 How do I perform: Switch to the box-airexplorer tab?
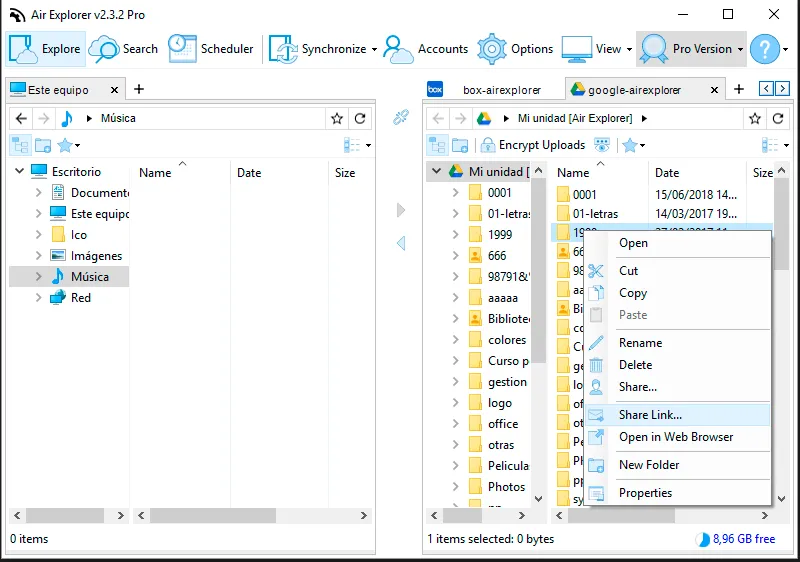[492, 90]
